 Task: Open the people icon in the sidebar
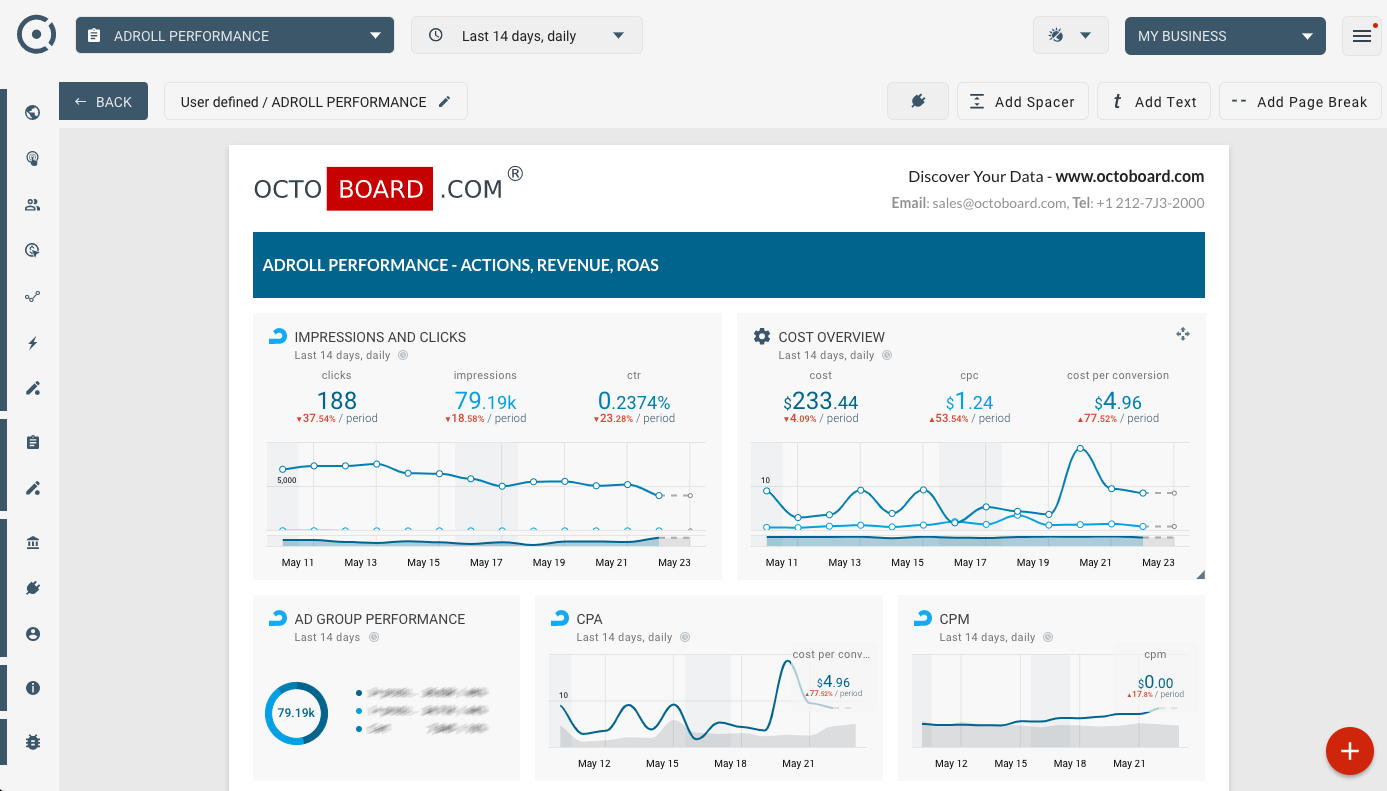(33, 205)
